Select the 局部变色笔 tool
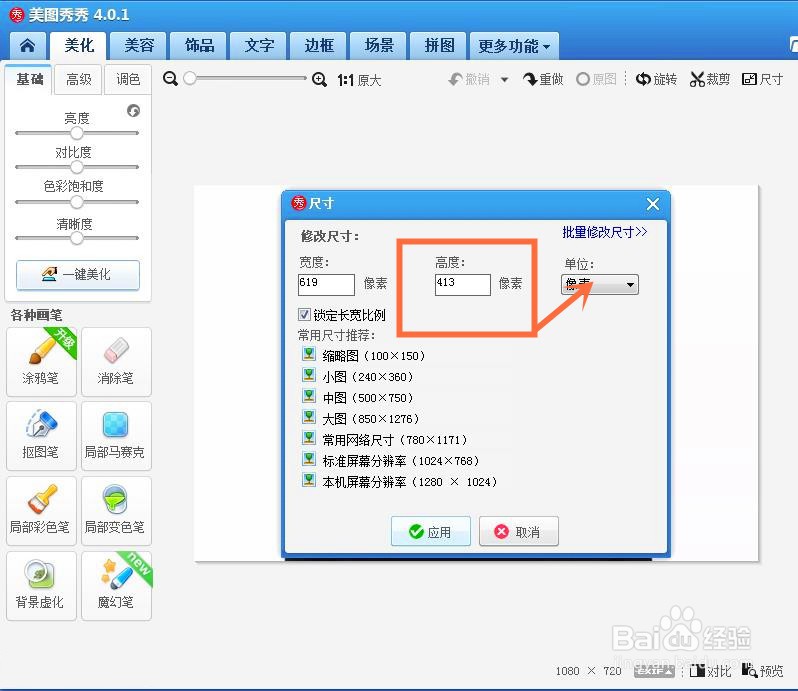The height and width of the screenshot is (691, 798). [x=116, y=511]
